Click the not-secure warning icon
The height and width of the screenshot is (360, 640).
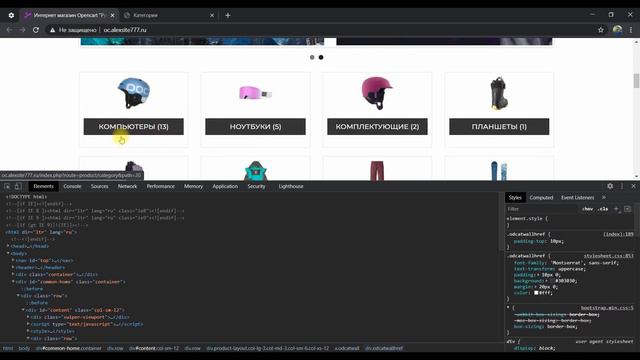(x=52, y=30)
